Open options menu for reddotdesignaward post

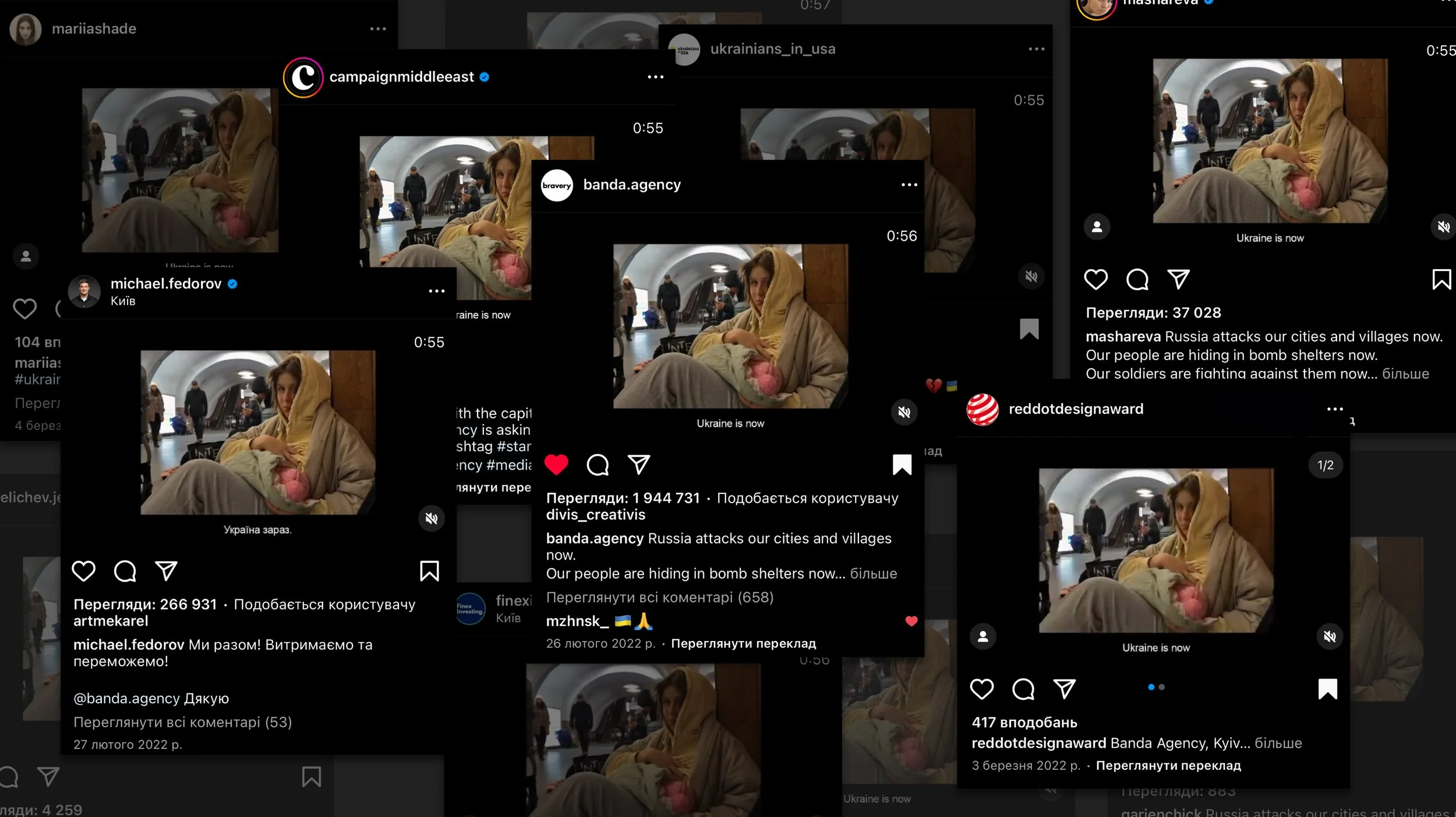[x=1335, y=409]
